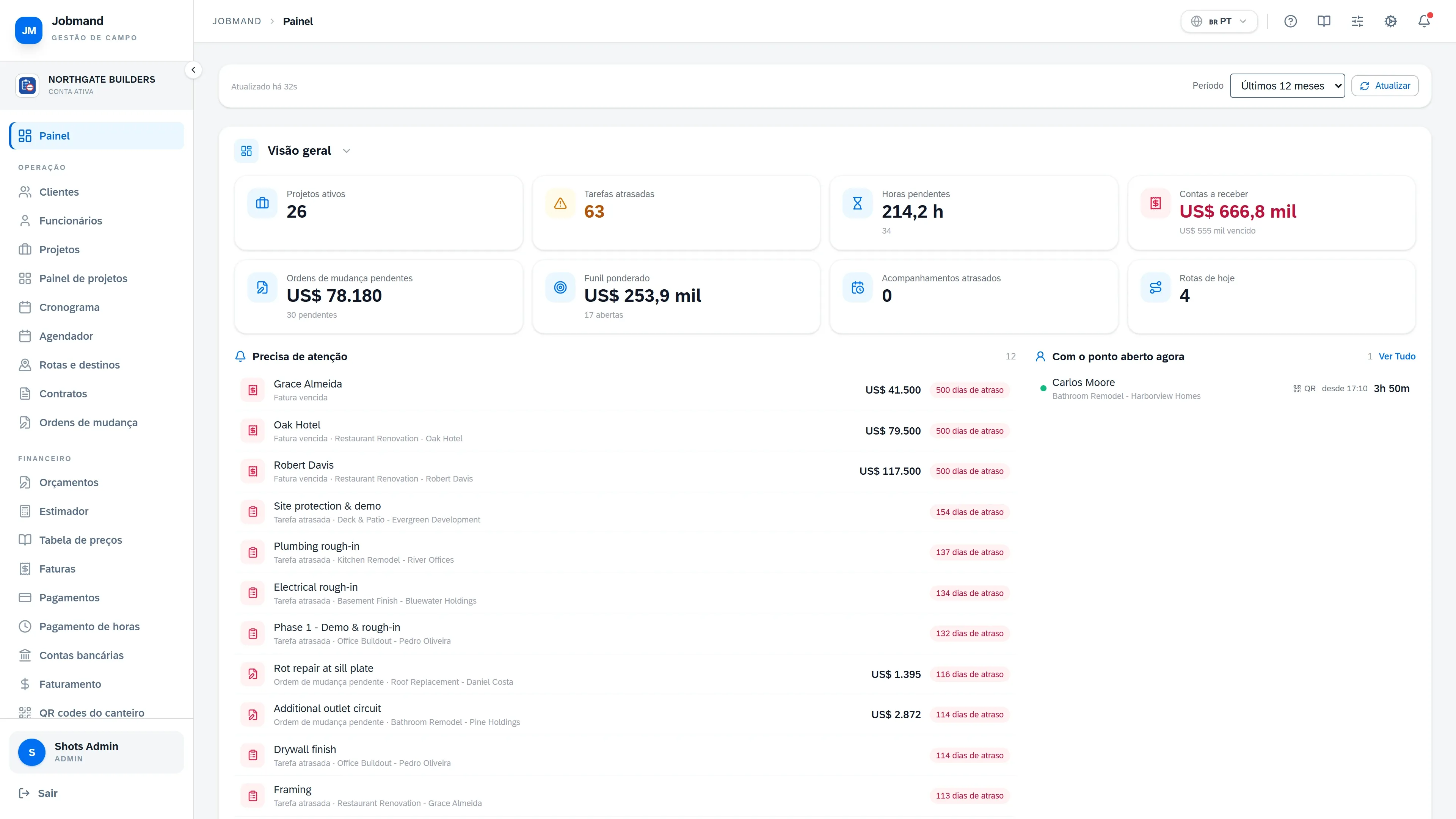Click the Contas a receber invoice icon
The image size is (1456, 819).
click(x=1155, y=204)
